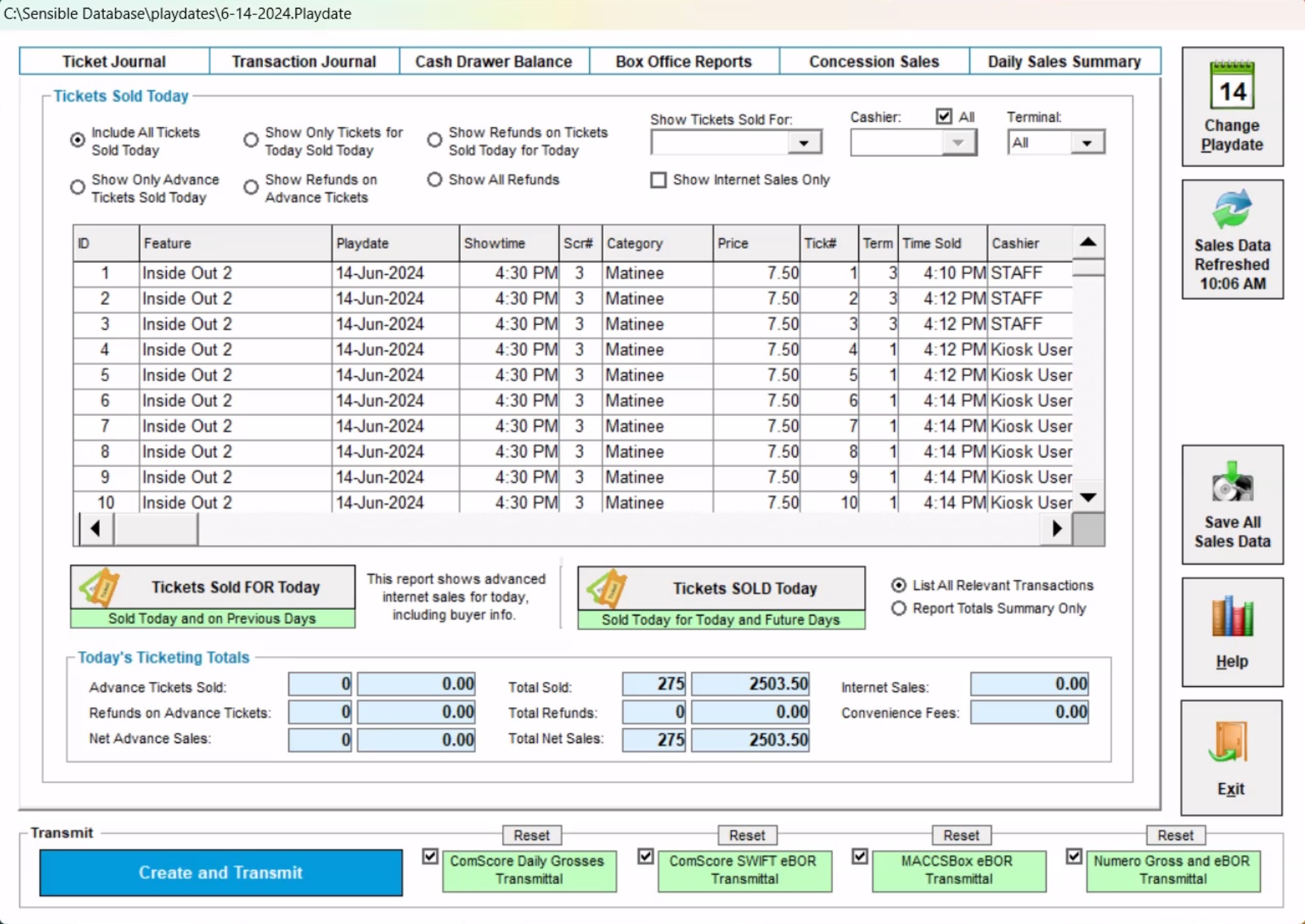Image resolution: width=1305 pixels, height=924 pixels.
Task: Click the Exit door icon
Action: [1229, 743]
